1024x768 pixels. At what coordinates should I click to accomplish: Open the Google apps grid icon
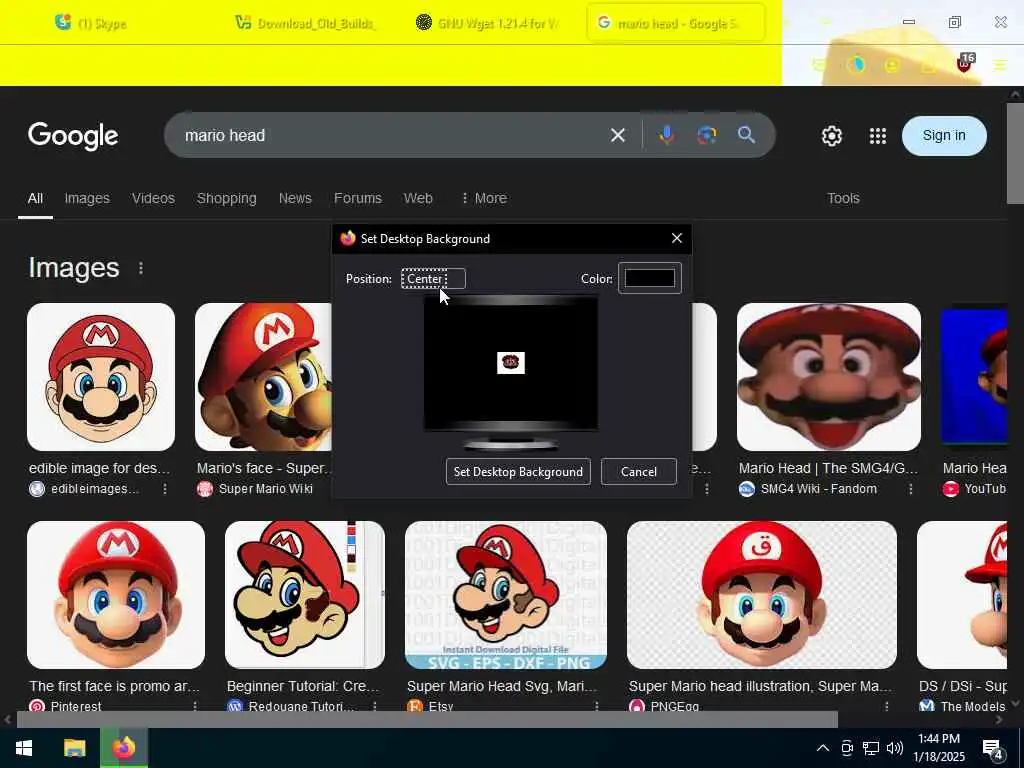tap(878, 136)
